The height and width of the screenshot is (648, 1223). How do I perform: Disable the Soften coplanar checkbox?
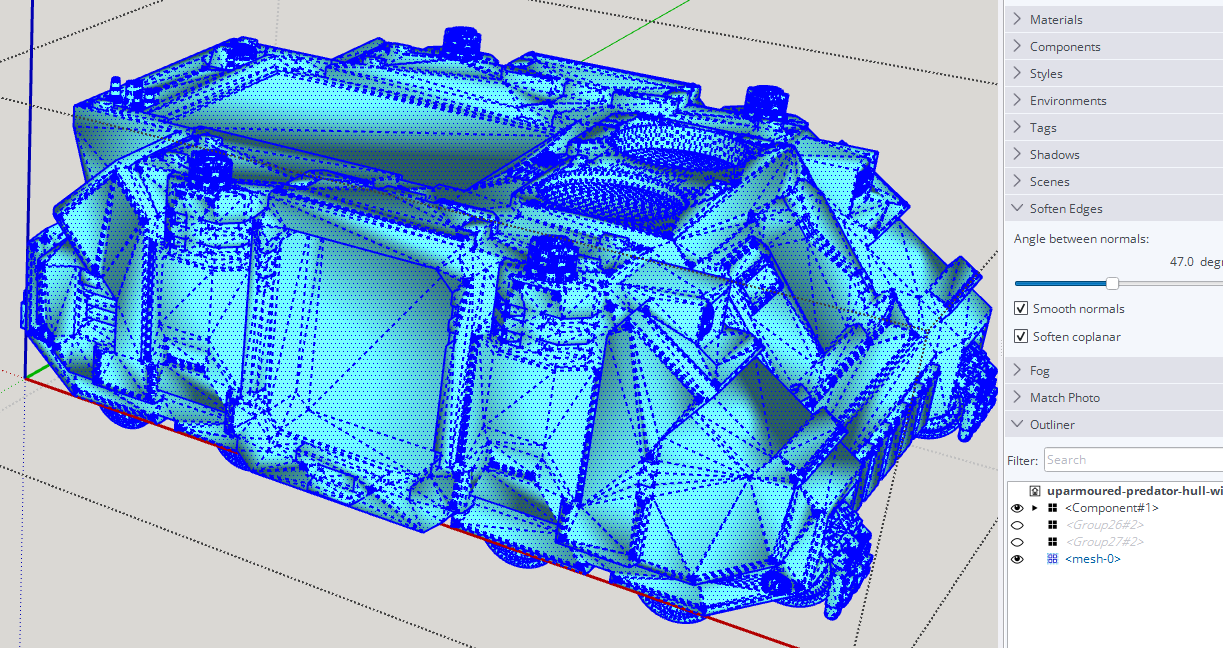tap(1021, 337)
